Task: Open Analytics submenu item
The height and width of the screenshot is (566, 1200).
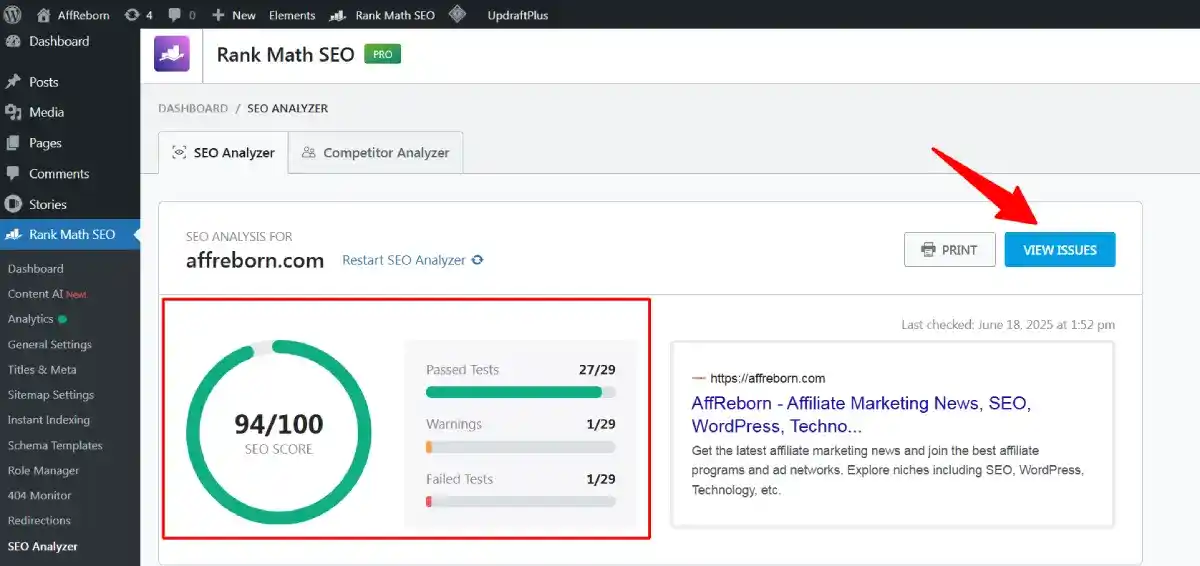Action: pos(37,319)
